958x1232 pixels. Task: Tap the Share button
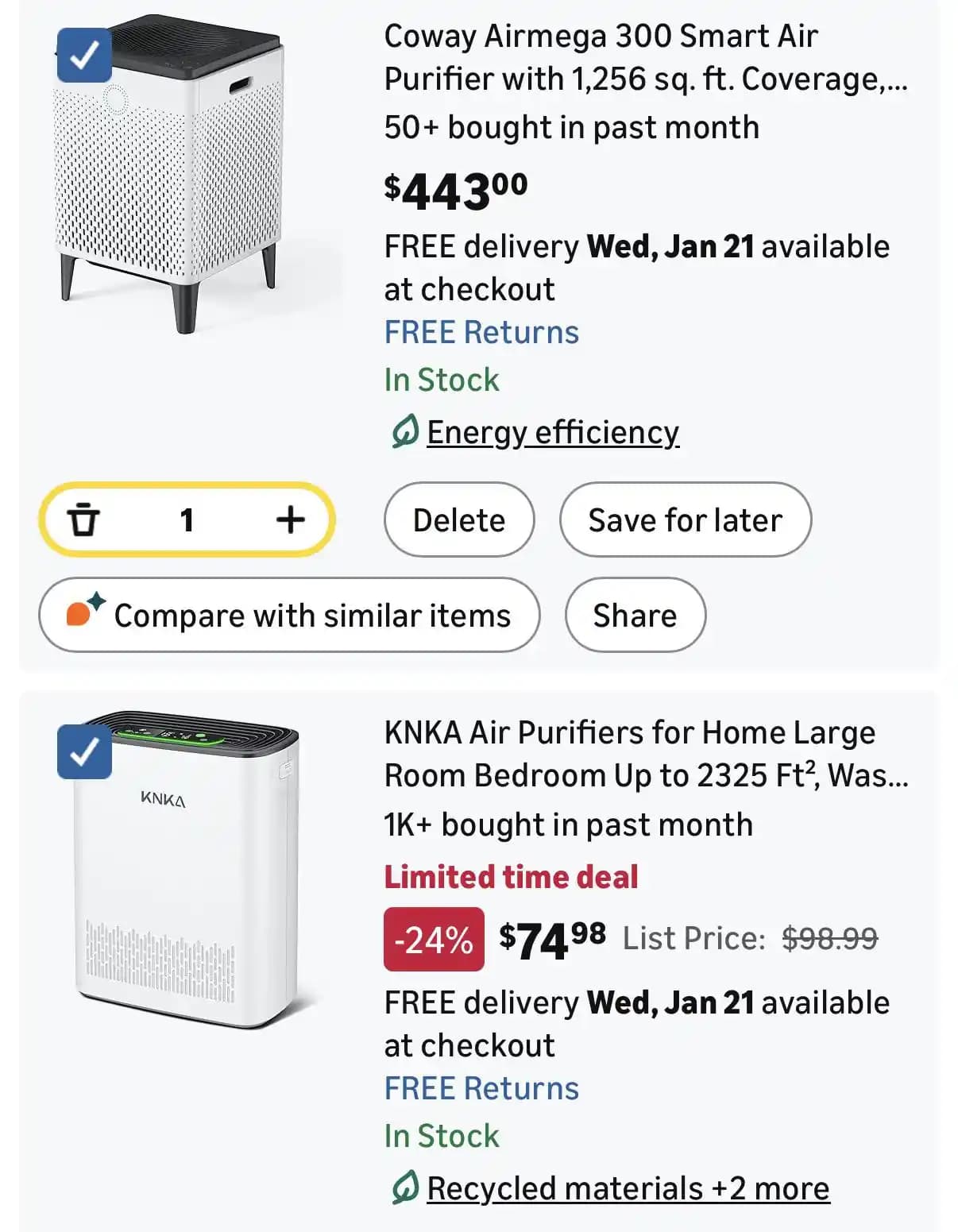[635, 616]
